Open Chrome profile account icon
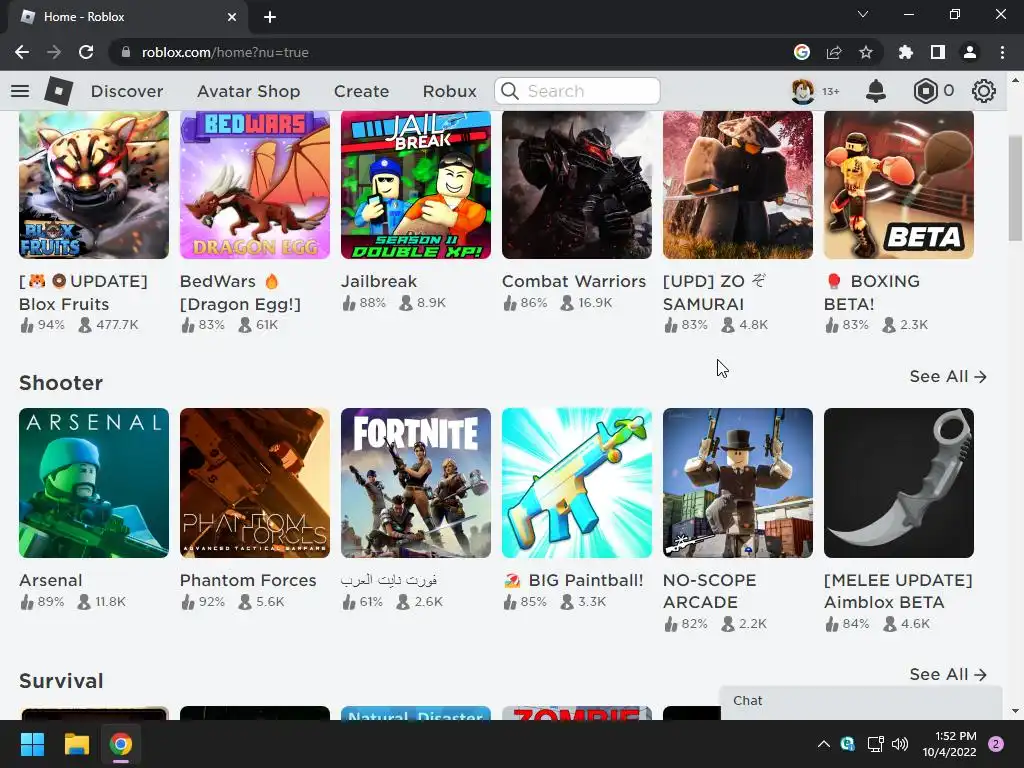 point(970,52)
